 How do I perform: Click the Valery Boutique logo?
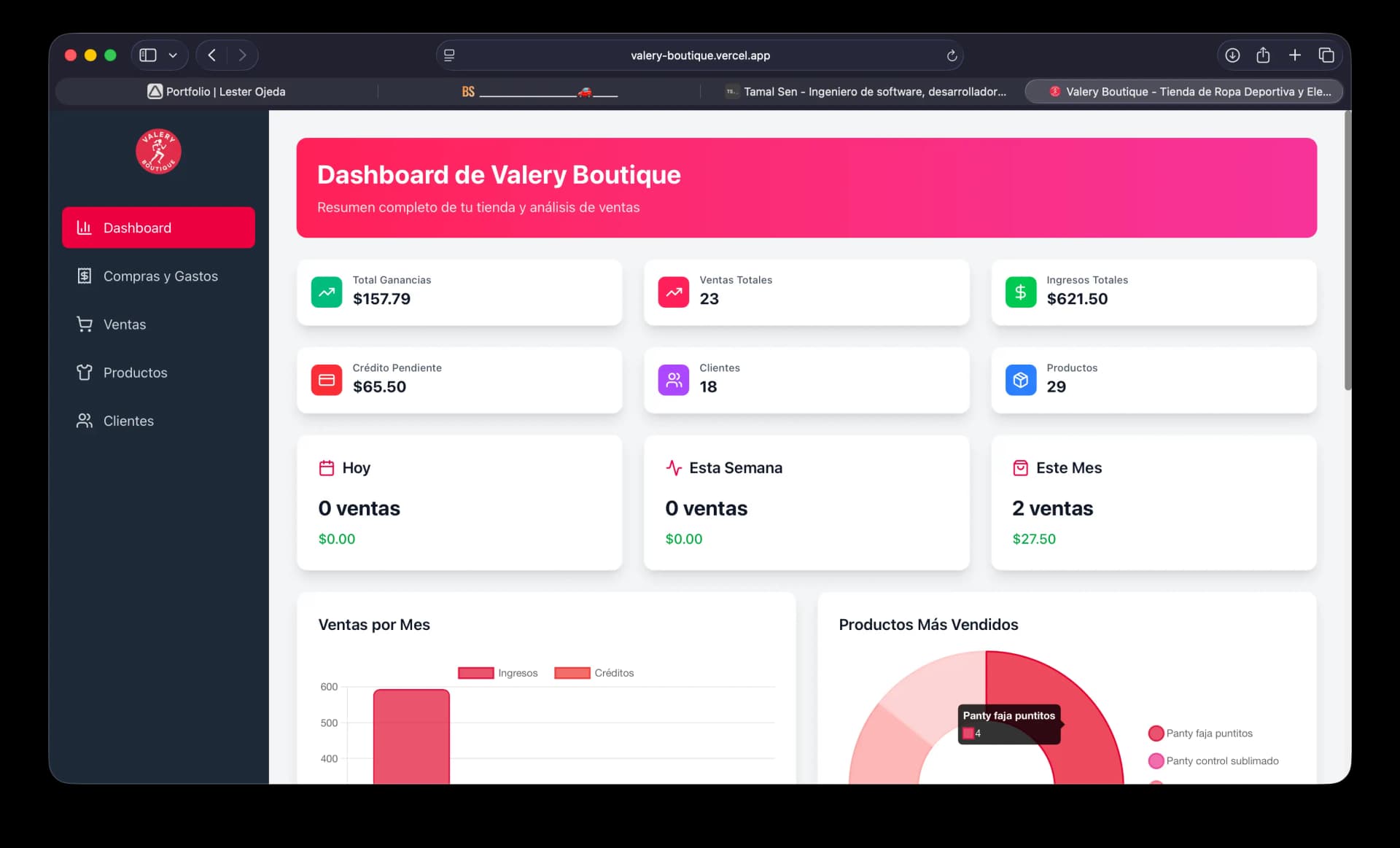pos(158,152)
